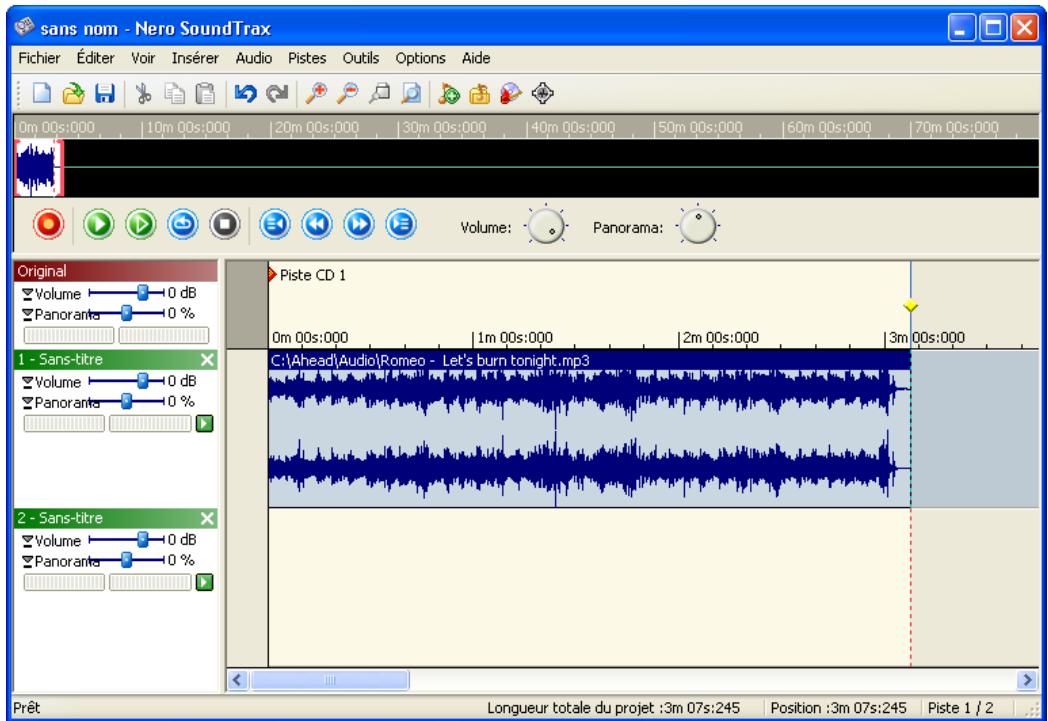The height and width of the screenshot is (721, 1048).
Task: Create a new project with the blank page icon
Action: (41, 94)
